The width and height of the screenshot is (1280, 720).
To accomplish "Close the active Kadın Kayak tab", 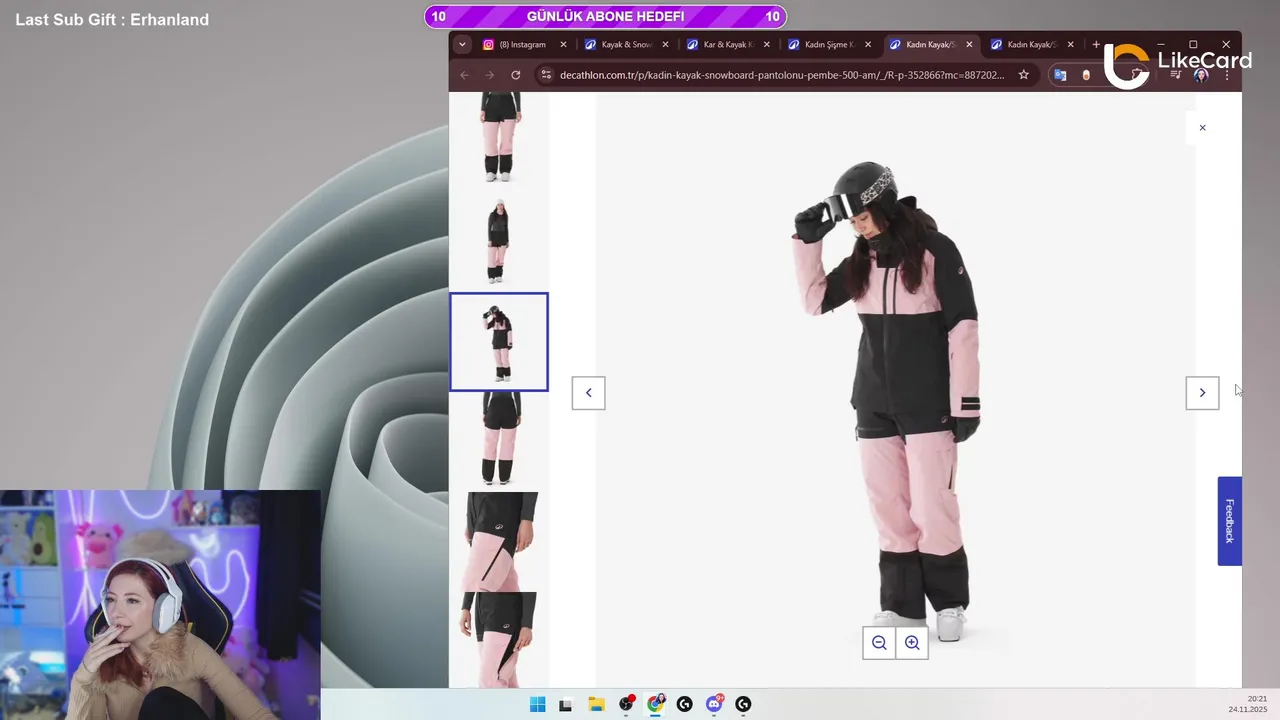I will click(969, 44).
